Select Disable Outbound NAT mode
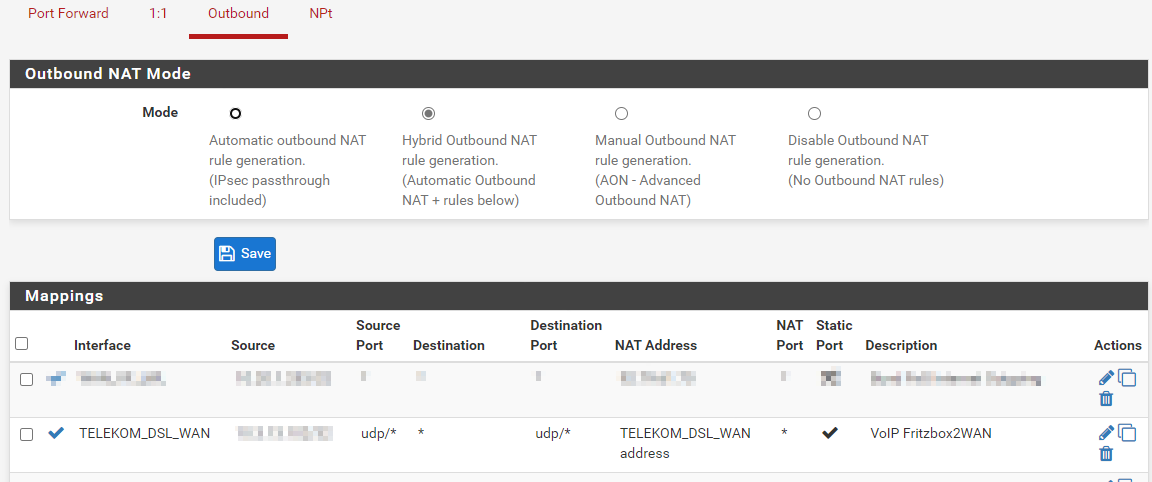1152x482 pixels. click(x=814, y=113)
